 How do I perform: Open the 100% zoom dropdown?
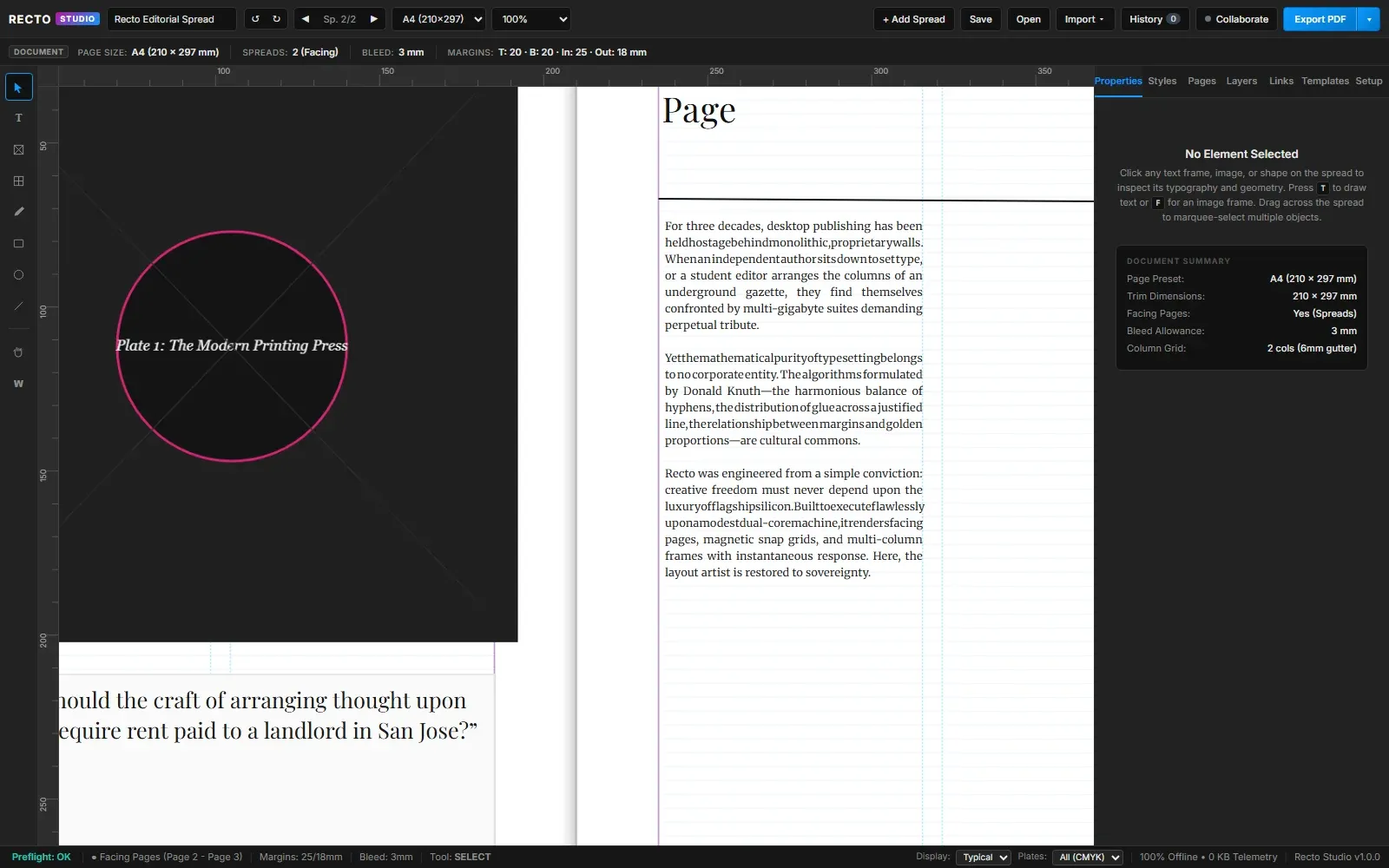[531, 19]
